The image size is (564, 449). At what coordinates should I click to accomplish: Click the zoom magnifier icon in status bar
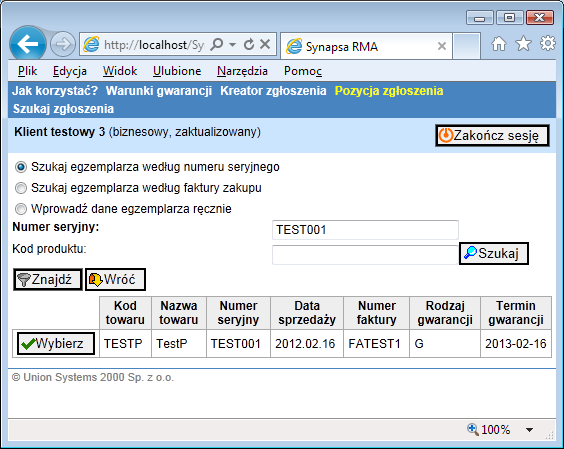click(x=473, y=429)
